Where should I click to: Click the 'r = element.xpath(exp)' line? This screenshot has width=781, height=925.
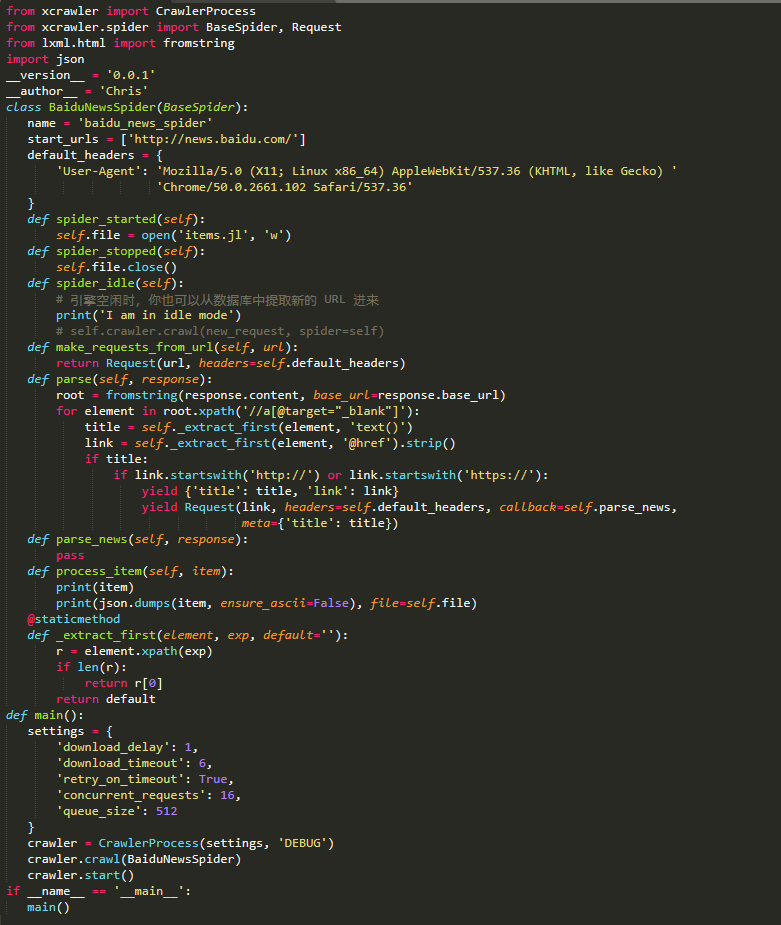tap(134, 651)
